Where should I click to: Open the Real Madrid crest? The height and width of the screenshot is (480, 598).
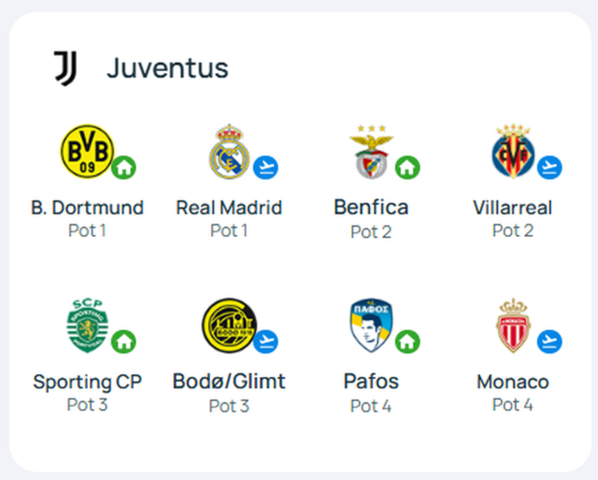tap(229, 151)
